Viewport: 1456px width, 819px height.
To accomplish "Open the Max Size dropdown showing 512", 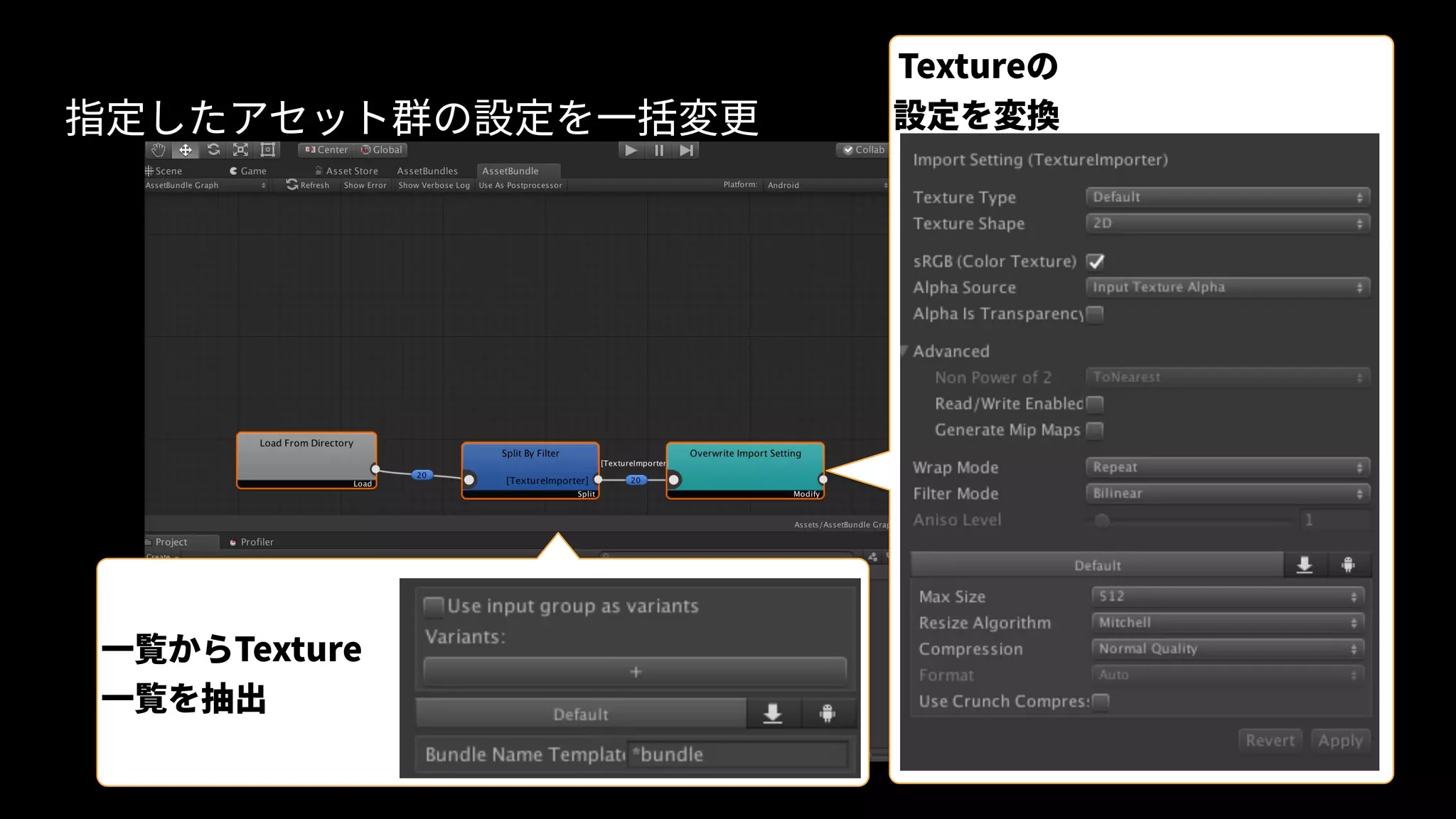I will pyautogui.click(x=1227, y=596).
